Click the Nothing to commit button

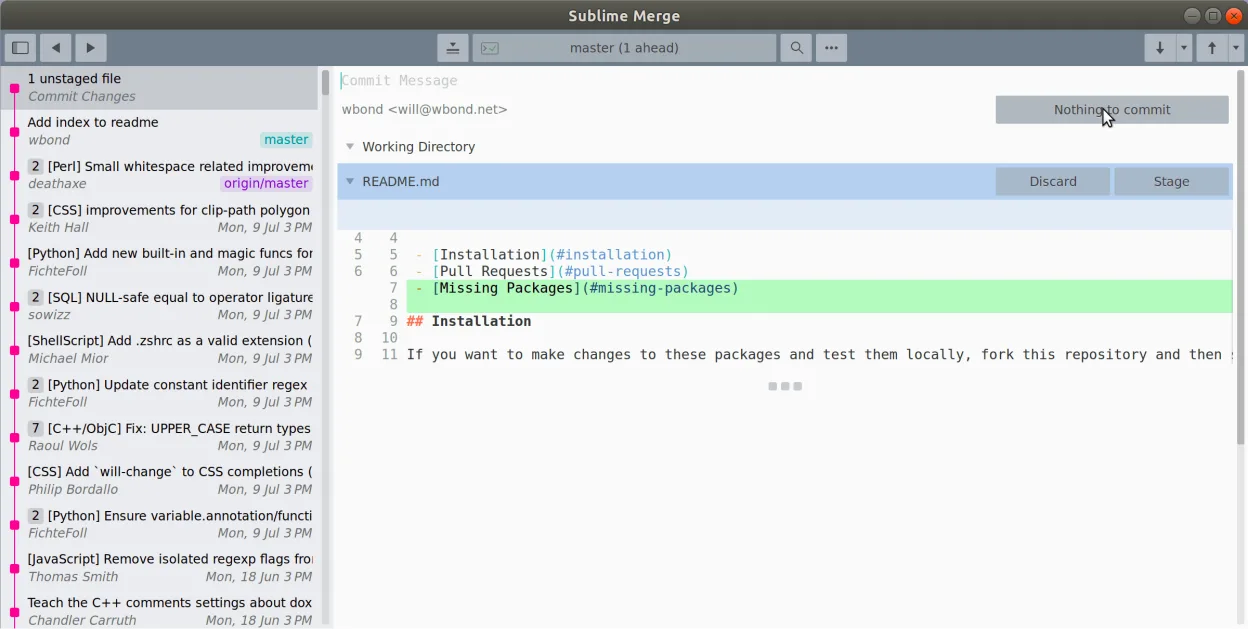coord(1112,110)
